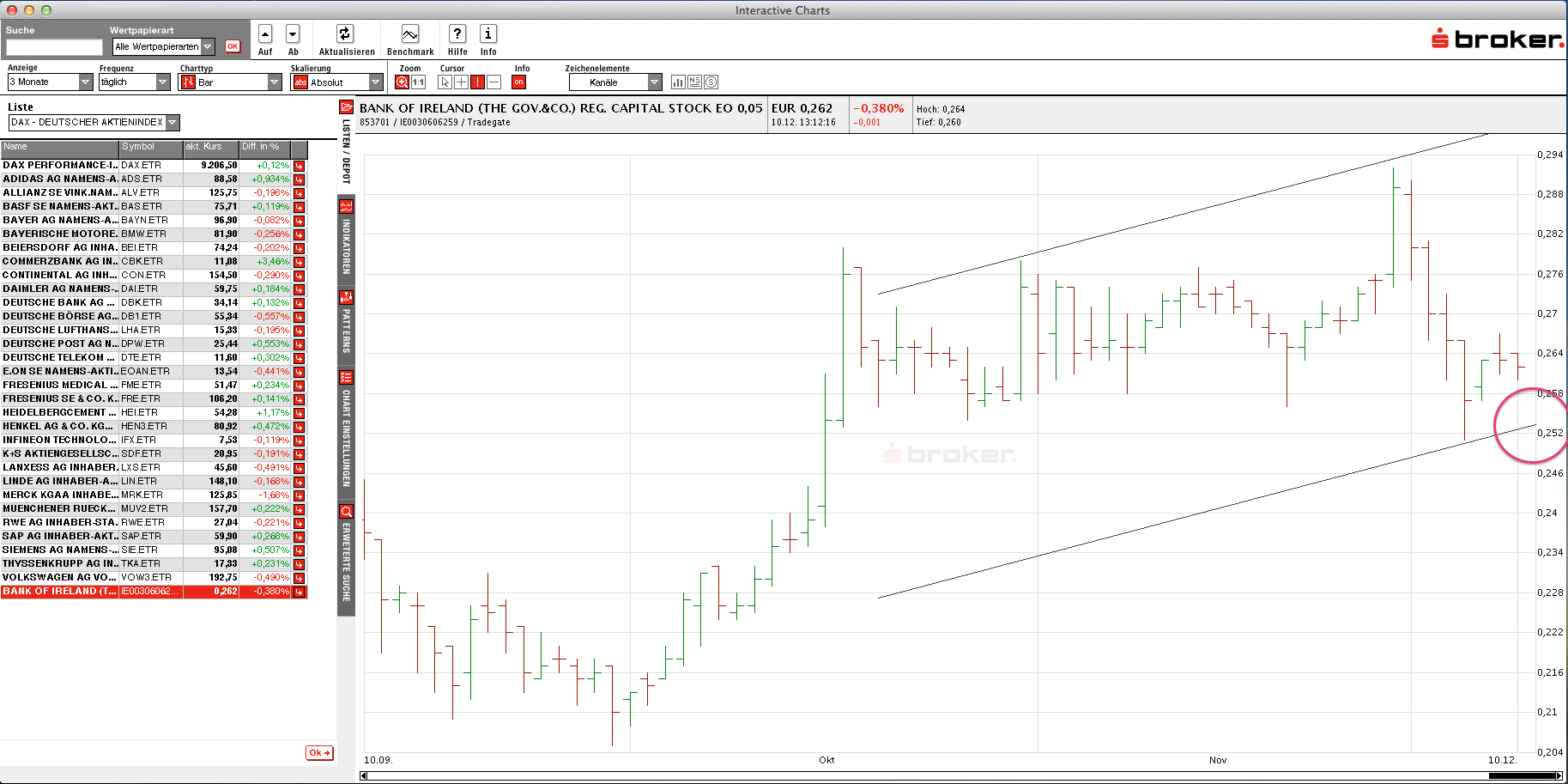Open the Charttyp 'Bar' dropdown
The height and width of the screenshot is (784, 1568).
click(230, 82)
